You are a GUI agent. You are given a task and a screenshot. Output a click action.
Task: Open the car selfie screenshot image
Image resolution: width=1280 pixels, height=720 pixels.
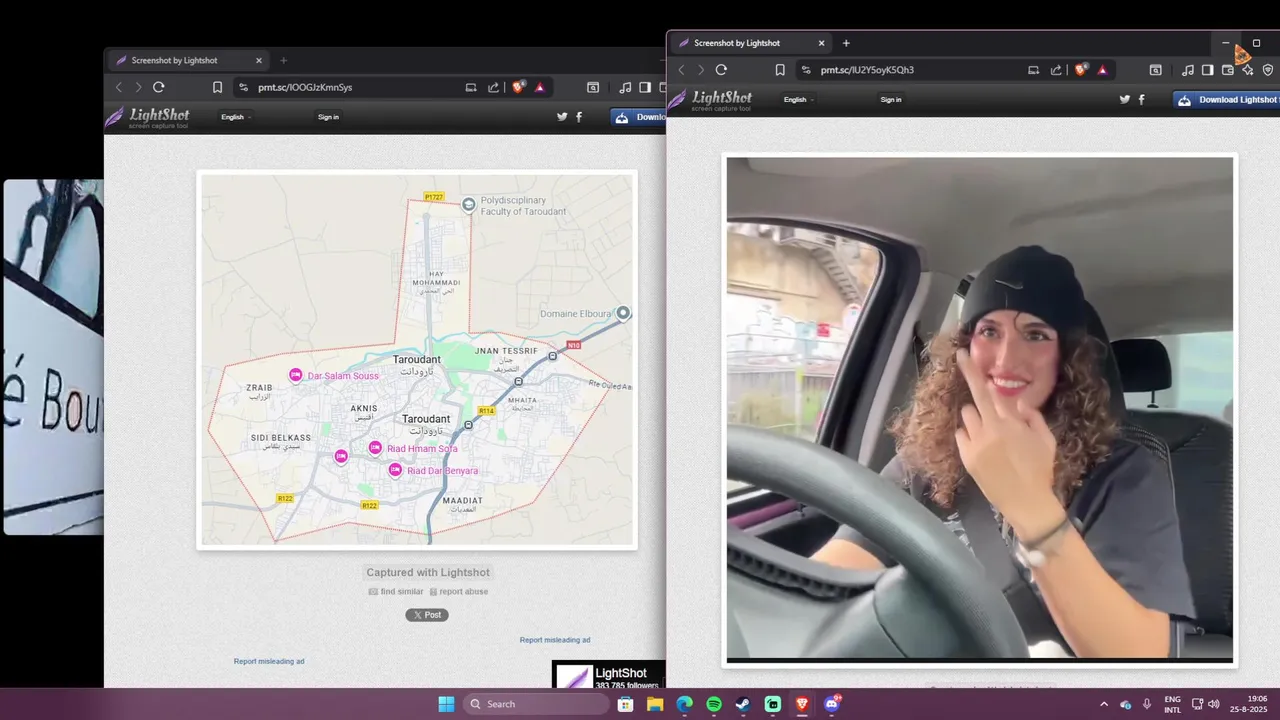(980, 409)
